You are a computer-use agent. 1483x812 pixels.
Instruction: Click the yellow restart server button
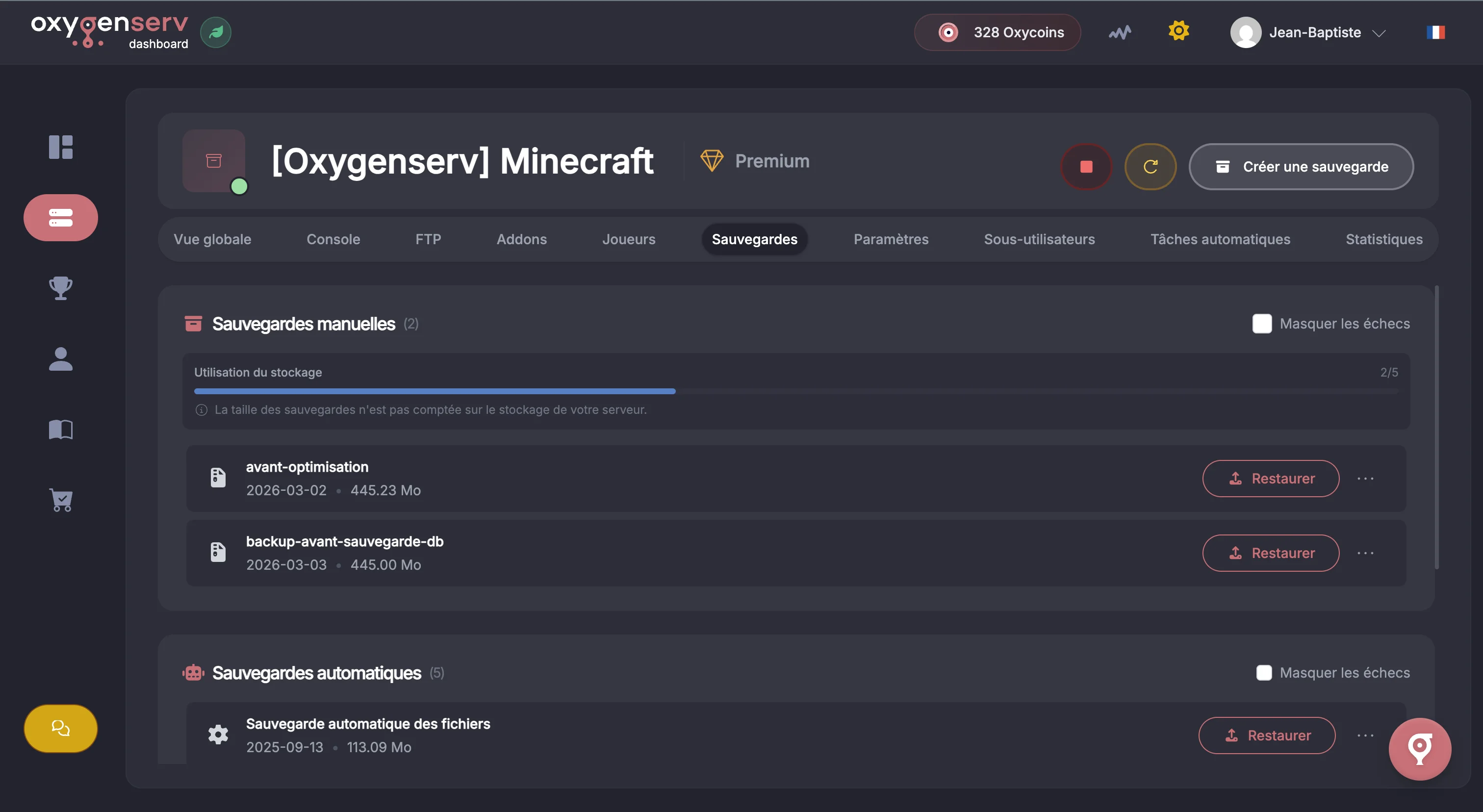pyautogui.click(x=1150, y=167)
